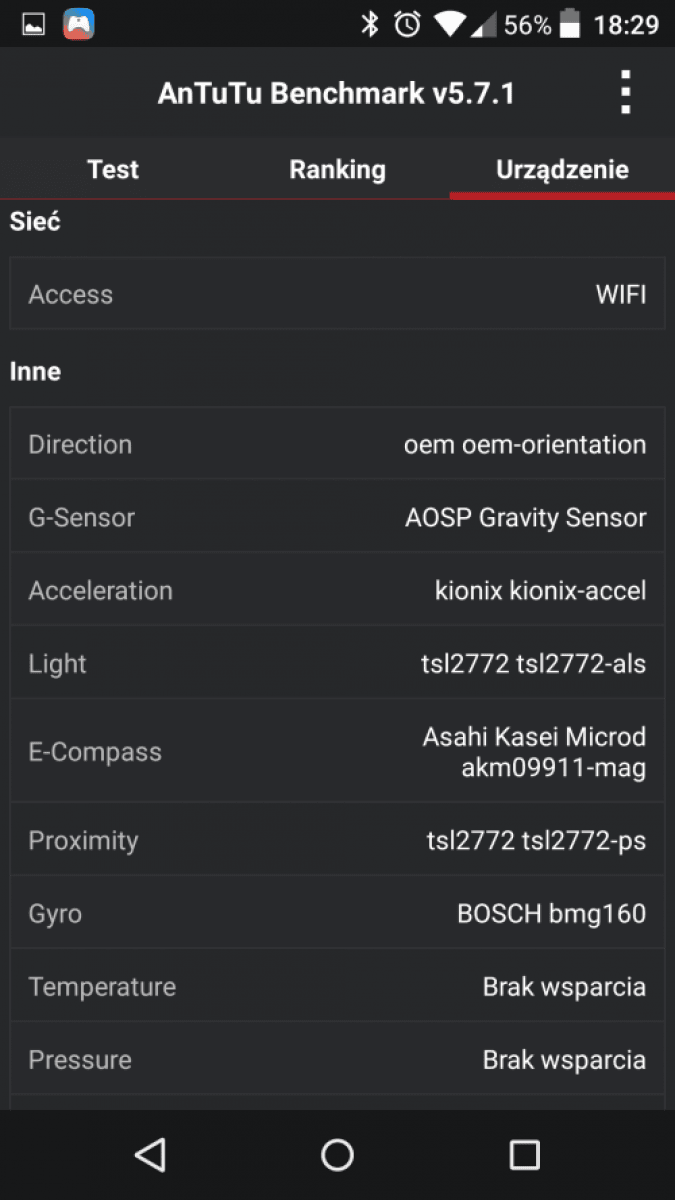Open the three-dot overflow menu

pyautogui.click(x=625, y=93)
